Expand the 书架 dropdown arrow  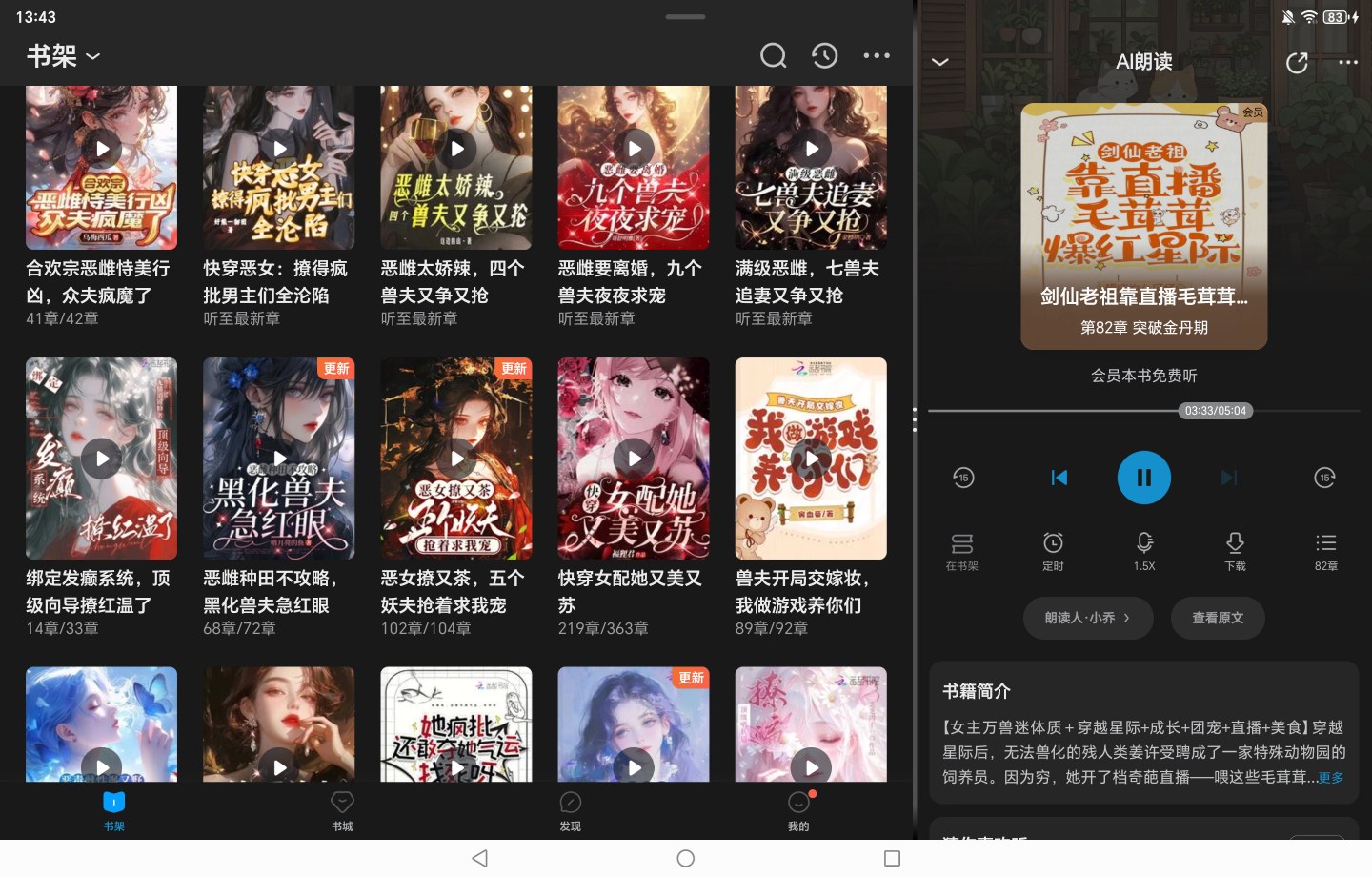click(93, 57)
